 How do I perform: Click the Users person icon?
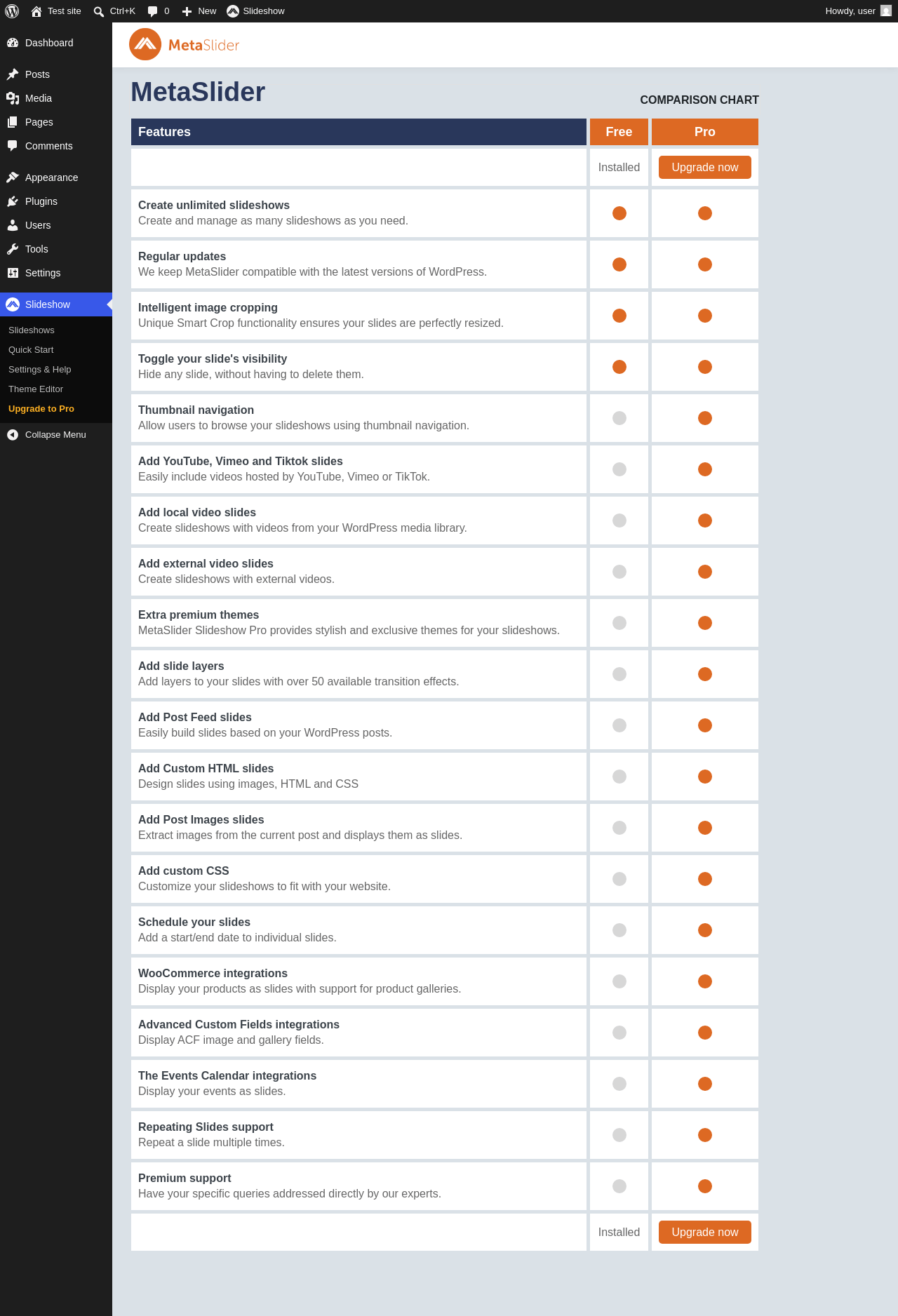click(x=13, y=225)
